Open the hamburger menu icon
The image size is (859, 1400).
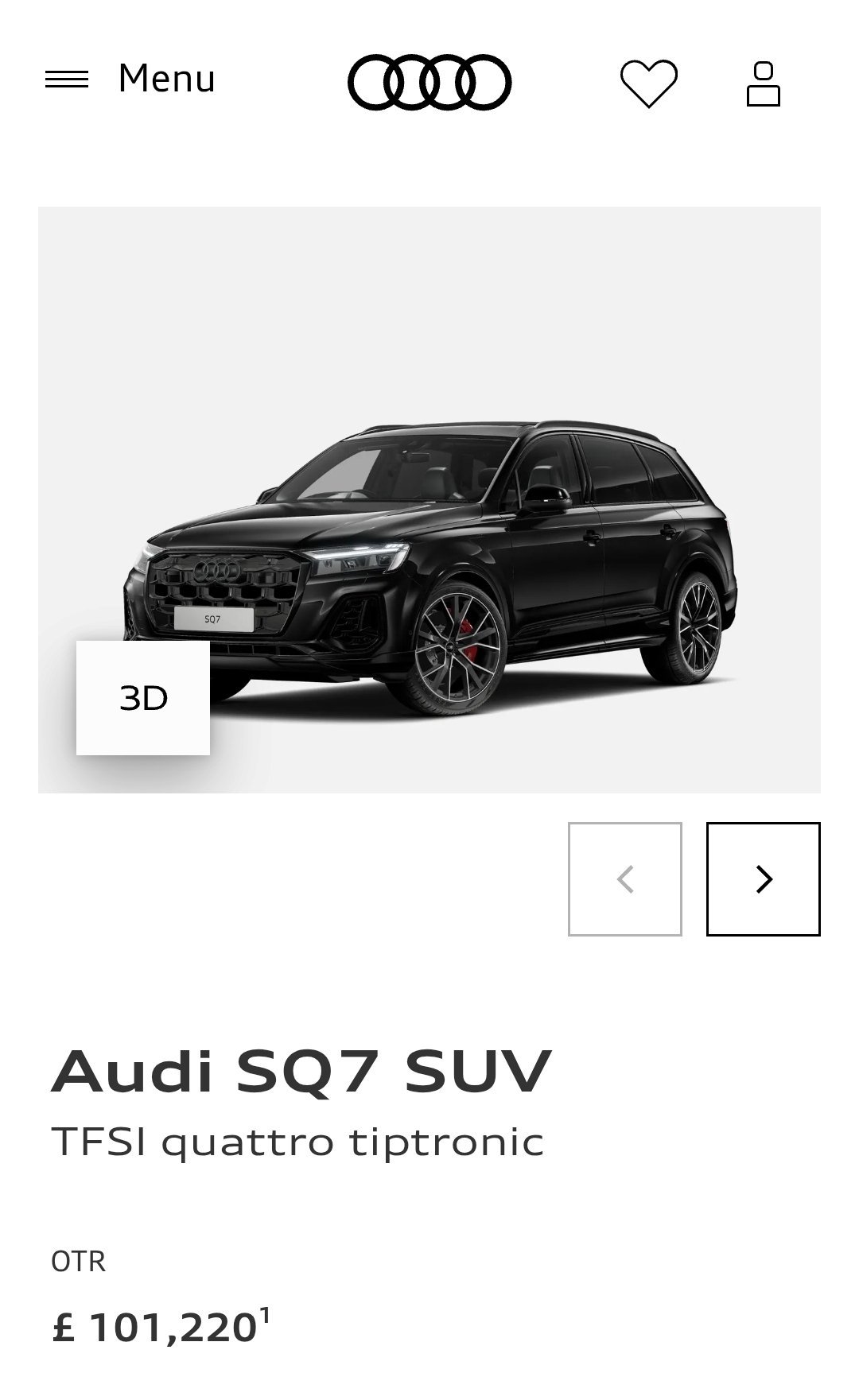pyautogui.click(x=67, y=80)
